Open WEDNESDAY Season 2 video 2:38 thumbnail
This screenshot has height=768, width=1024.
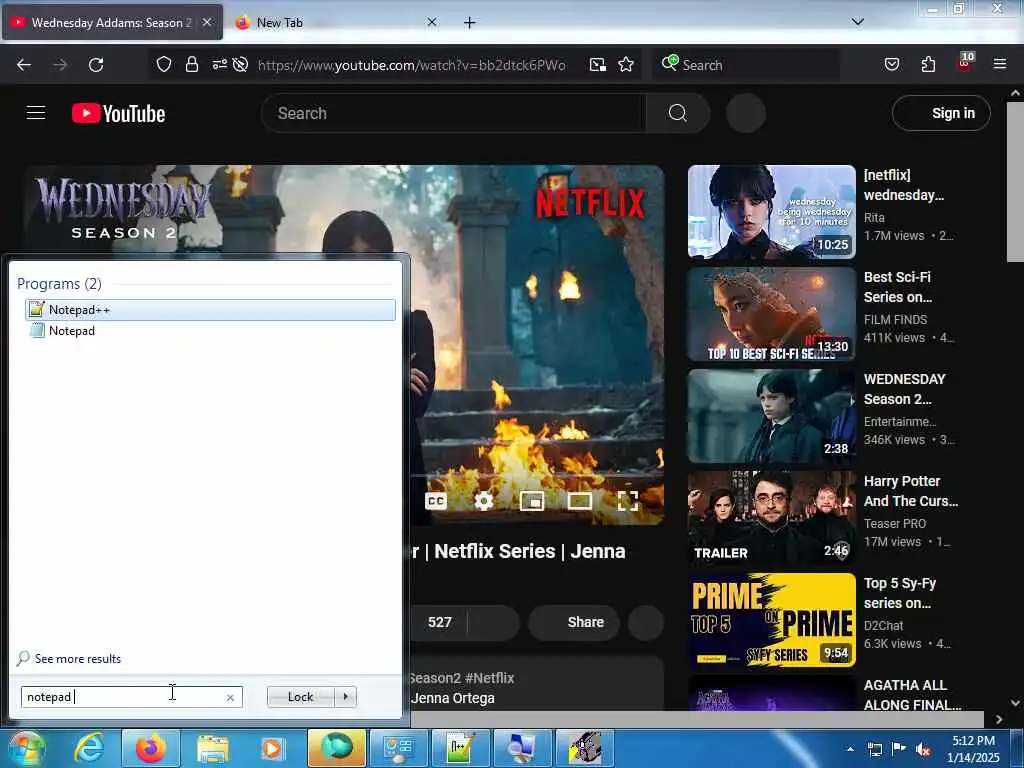(771, 416)
